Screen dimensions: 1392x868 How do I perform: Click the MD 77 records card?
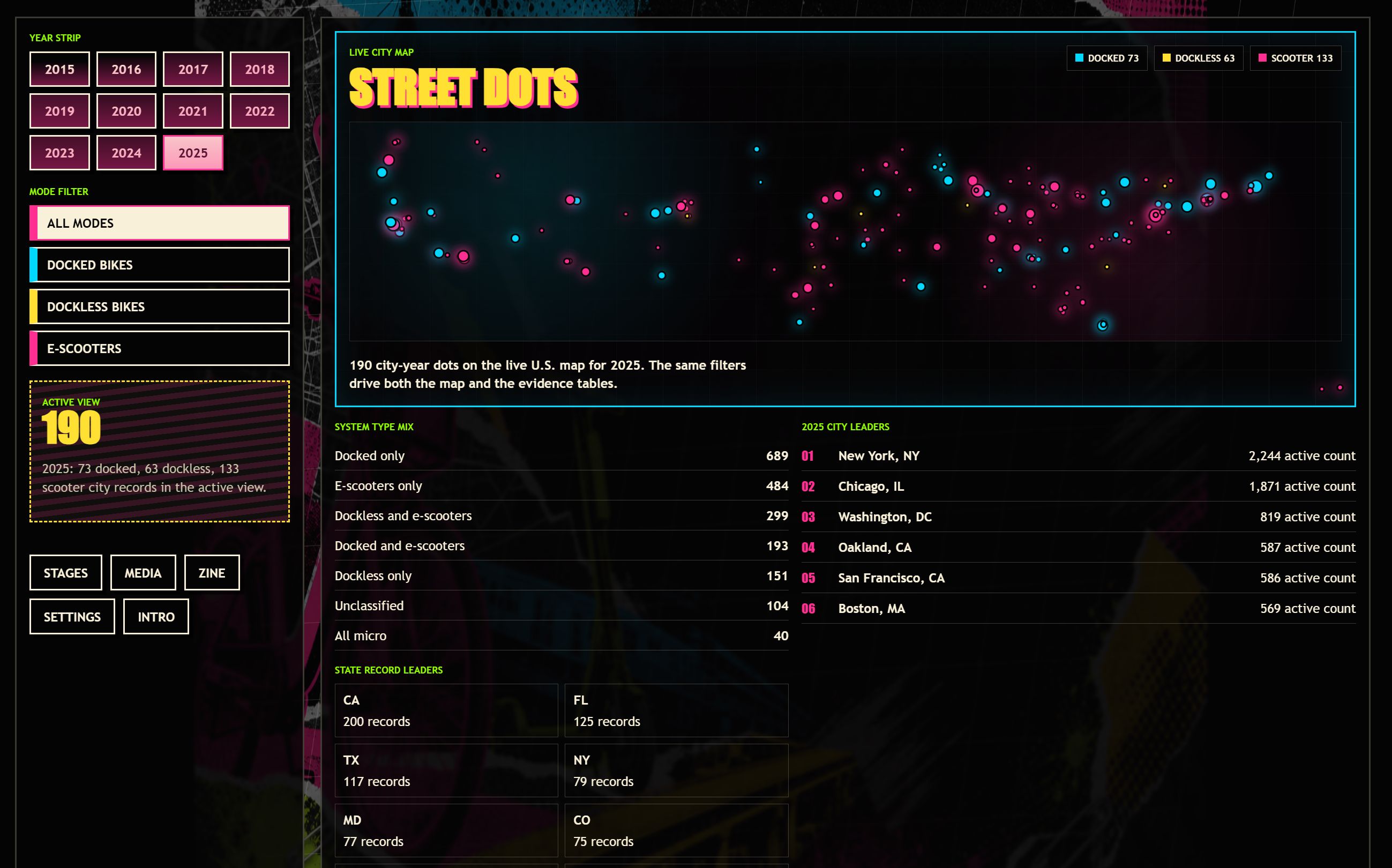(446, 830)
